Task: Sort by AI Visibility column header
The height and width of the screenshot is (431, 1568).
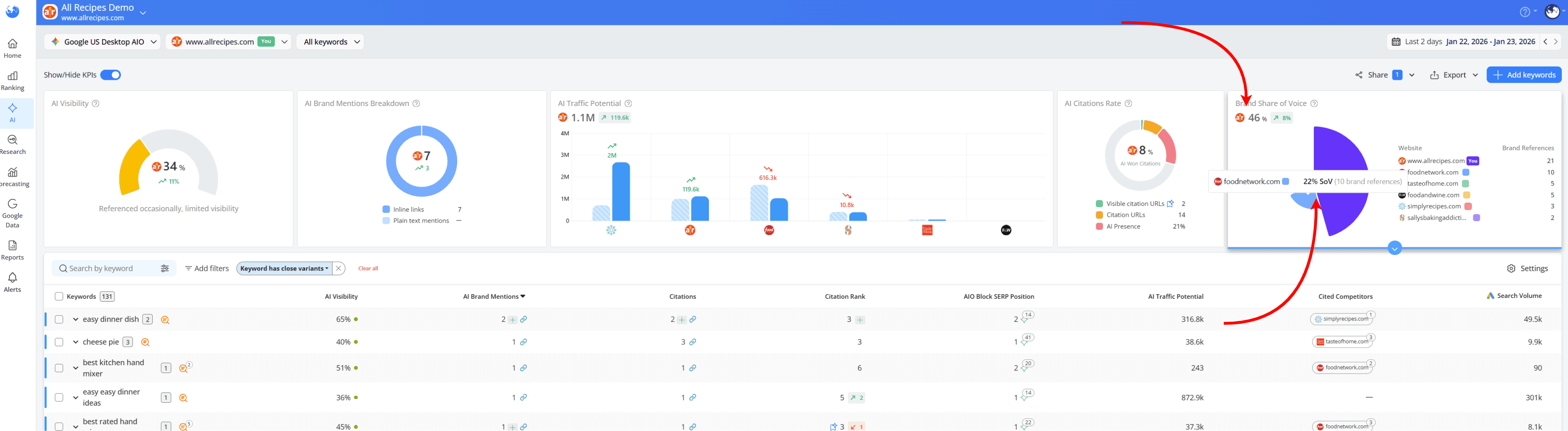Action: 341,296
